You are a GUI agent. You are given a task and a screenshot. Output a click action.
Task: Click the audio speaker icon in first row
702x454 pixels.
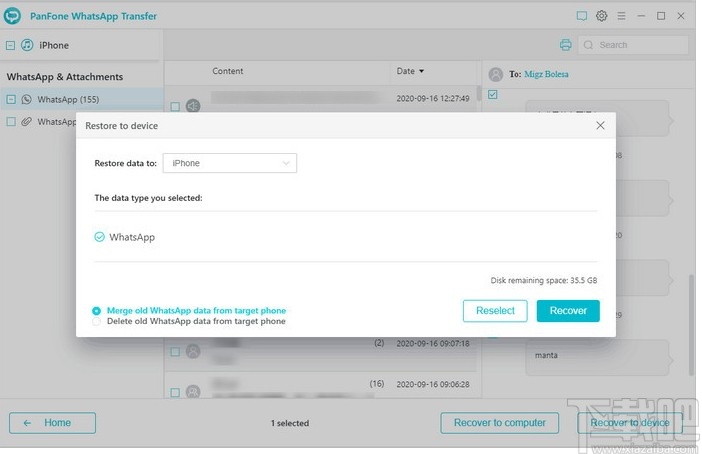coord(193,106)
